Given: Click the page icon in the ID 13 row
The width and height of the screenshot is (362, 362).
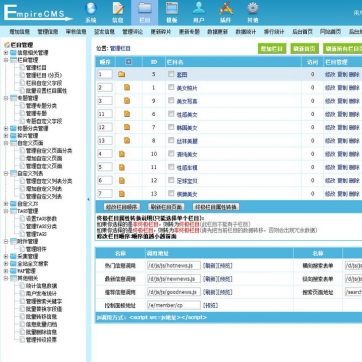Looking at the screenshot, I should tap(122, 194).
